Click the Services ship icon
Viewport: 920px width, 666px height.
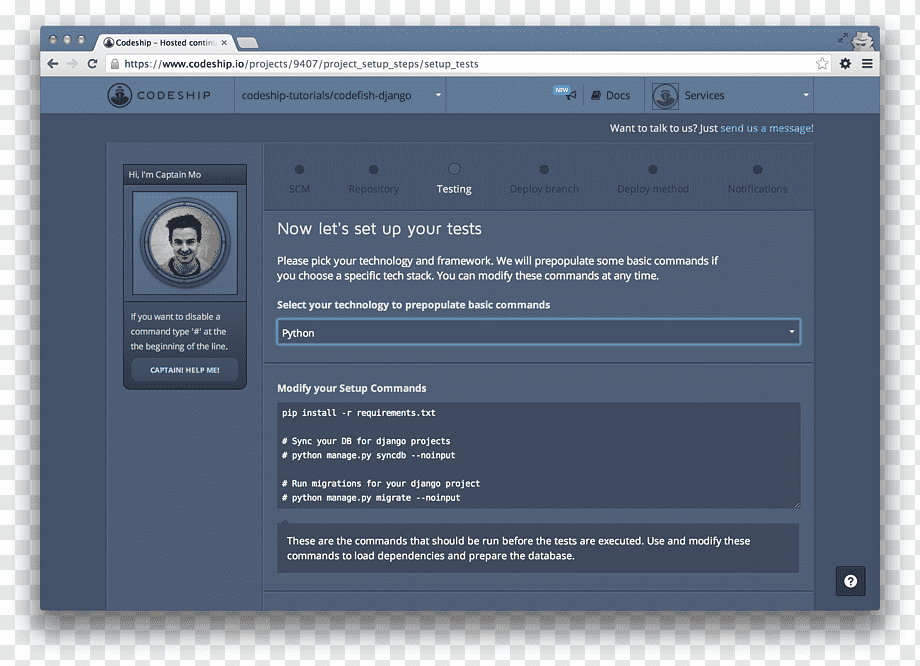(x=664, y=95)
